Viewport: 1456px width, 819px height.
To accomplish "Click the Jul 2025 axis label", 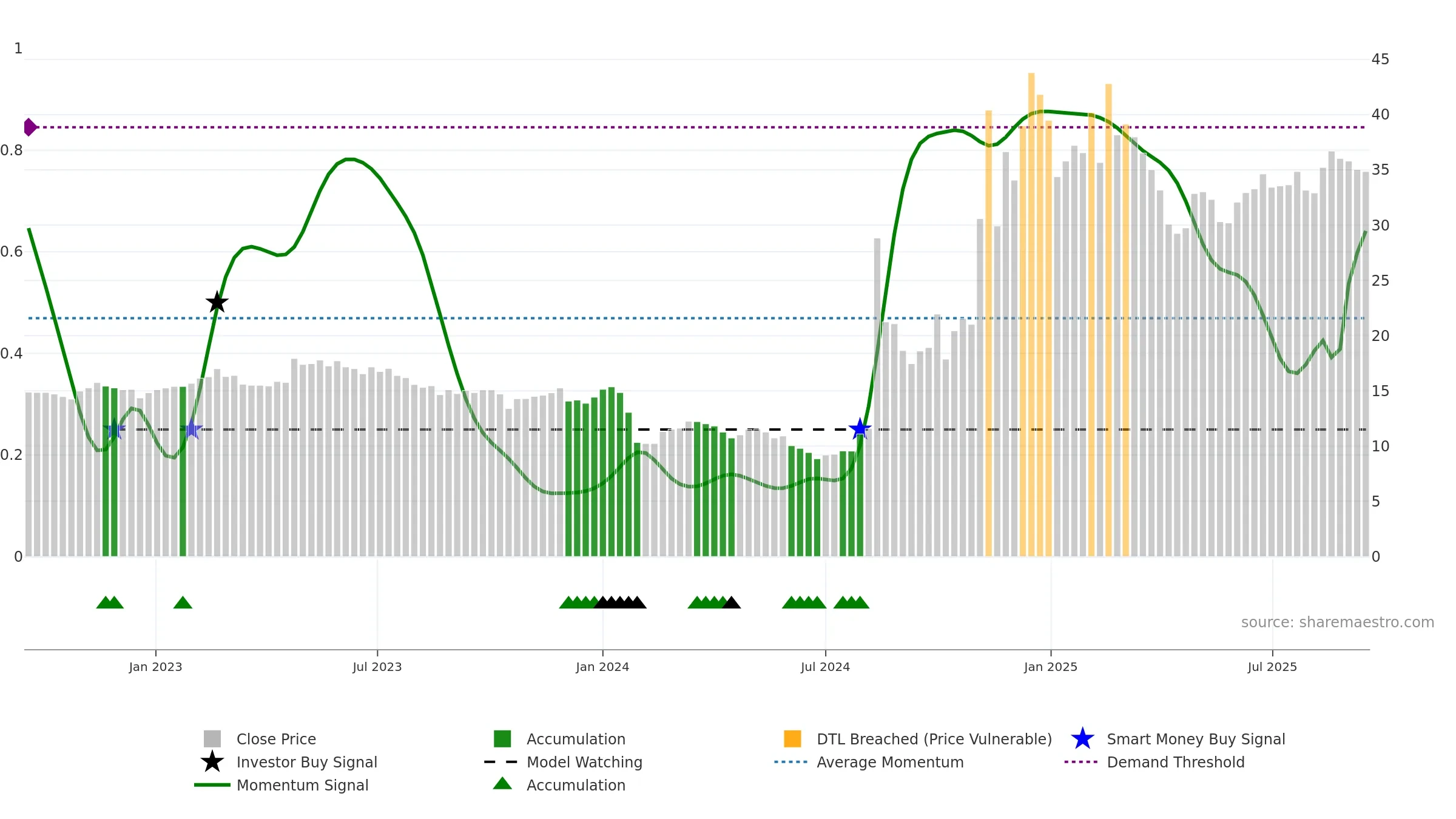I will [1272, 667].
